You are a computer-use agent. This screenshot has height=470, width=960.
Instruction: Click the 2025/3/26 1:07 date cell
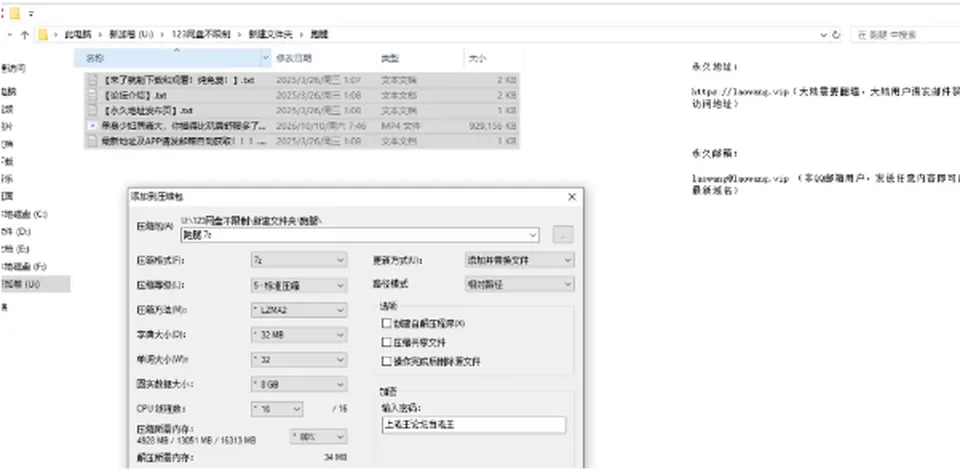point(318,80)
